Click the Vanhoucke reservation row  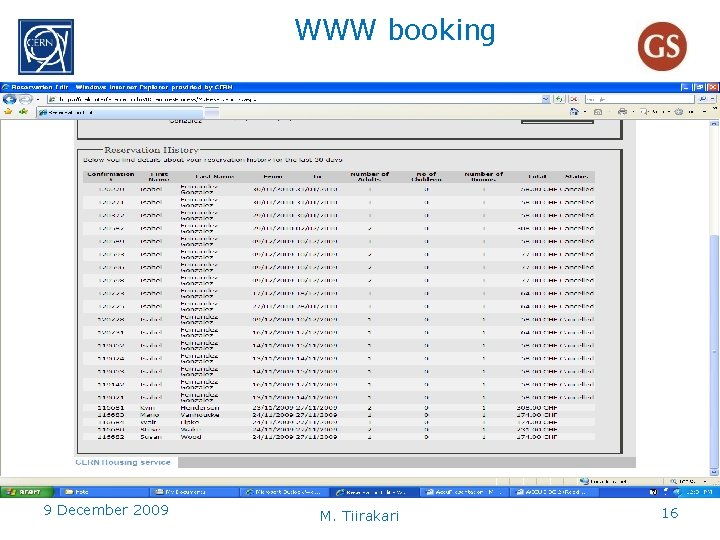pos(339,415)
